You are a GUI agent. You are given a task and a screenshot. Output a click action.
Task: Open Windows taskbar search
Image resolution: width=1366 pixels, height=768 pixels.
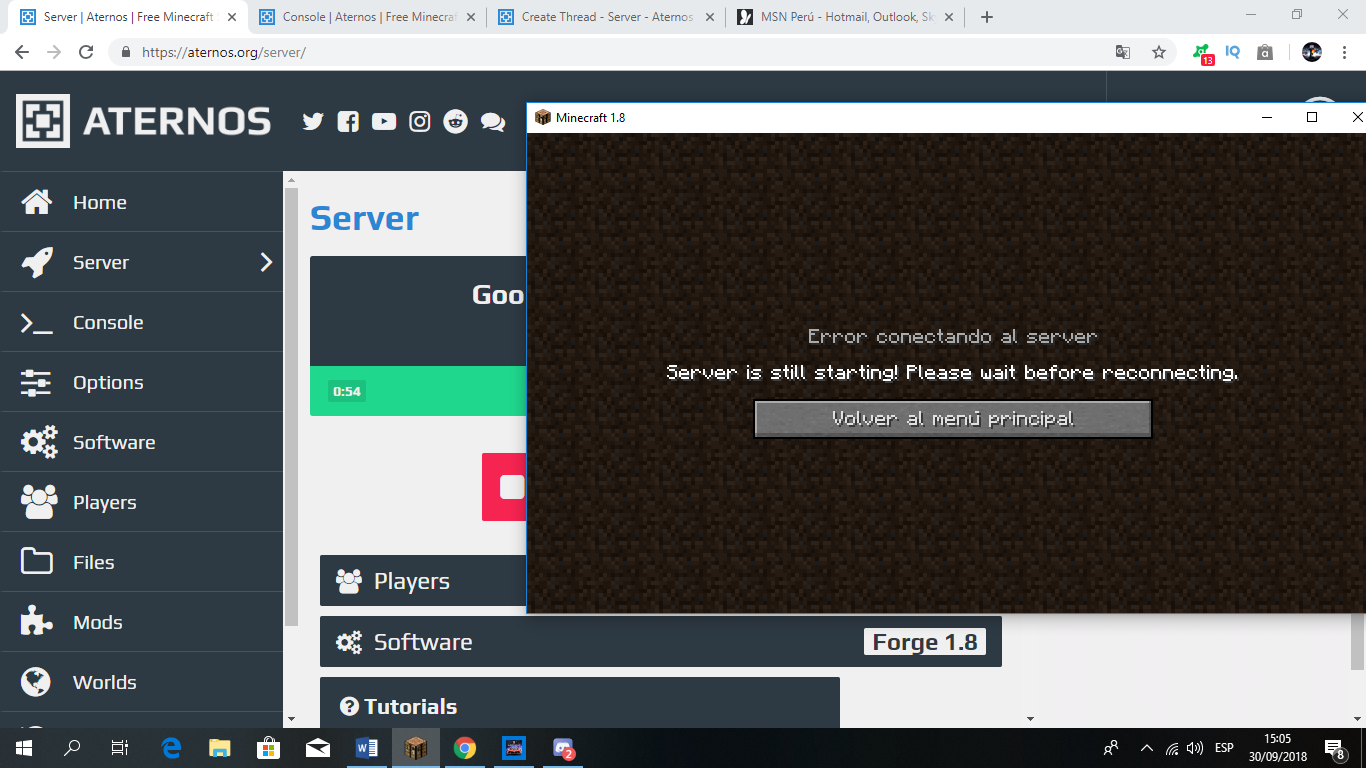(72, 748)
